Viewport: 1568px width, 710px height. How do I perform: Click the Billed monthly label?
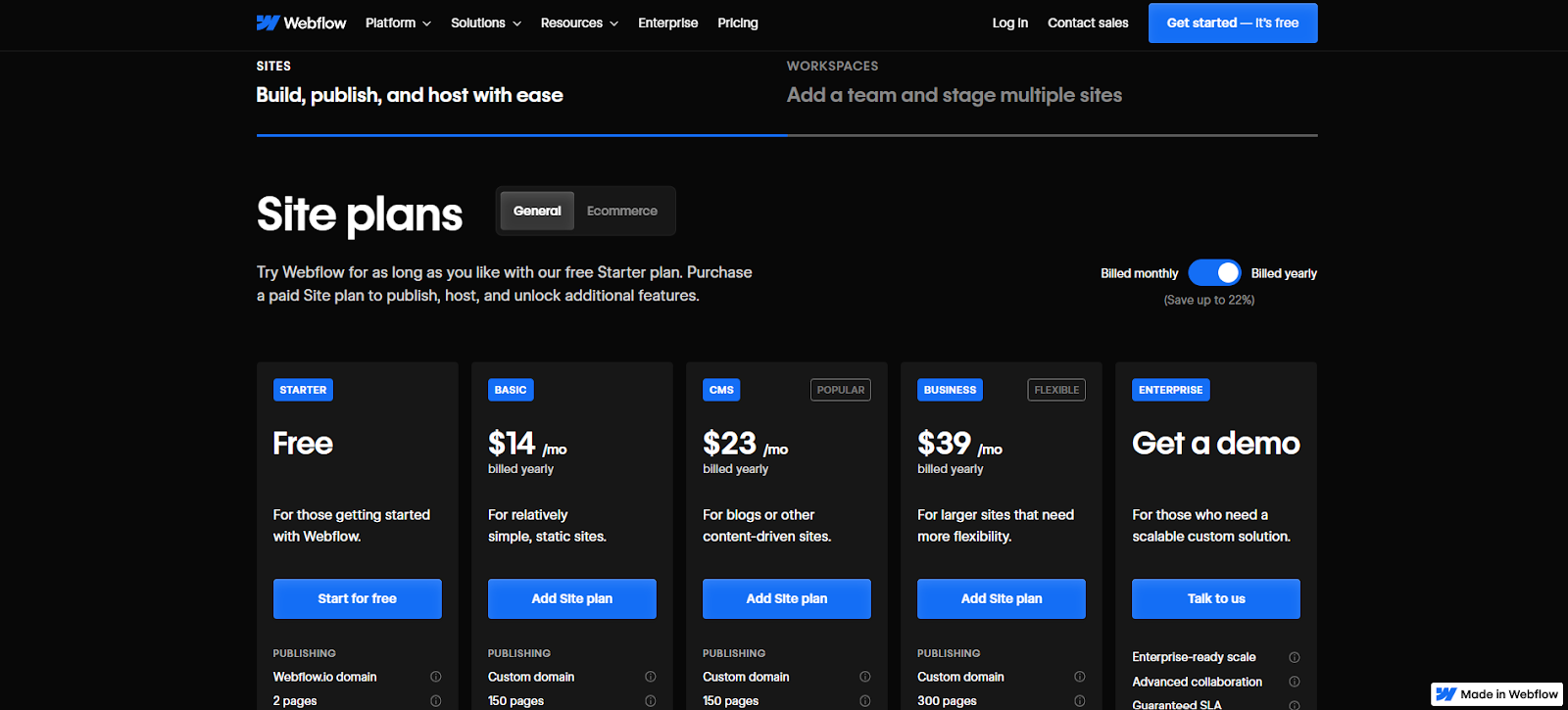click(1139, 273)
